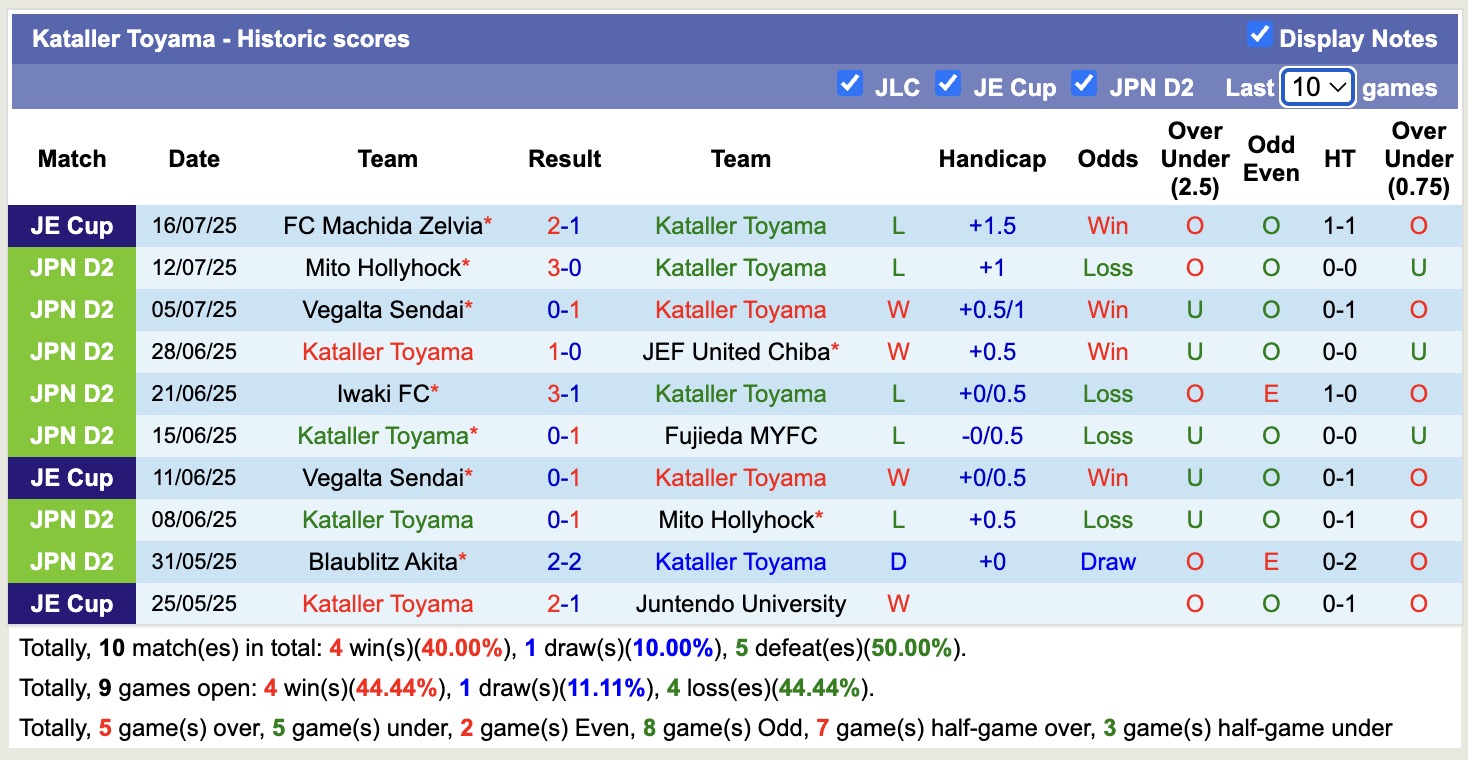Click the Handicap column header
1468x760 pixels.
[991, 158]
